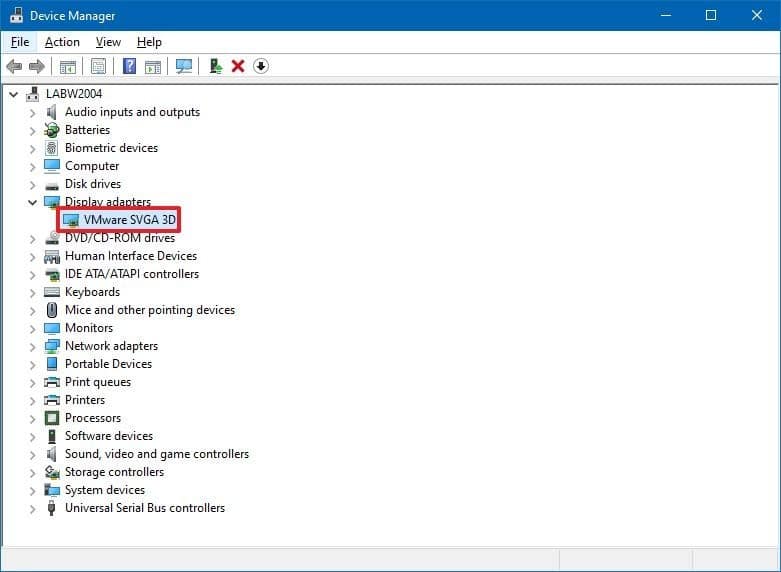Expand the Batteries category
781x572 pixels.
(32, 131)
